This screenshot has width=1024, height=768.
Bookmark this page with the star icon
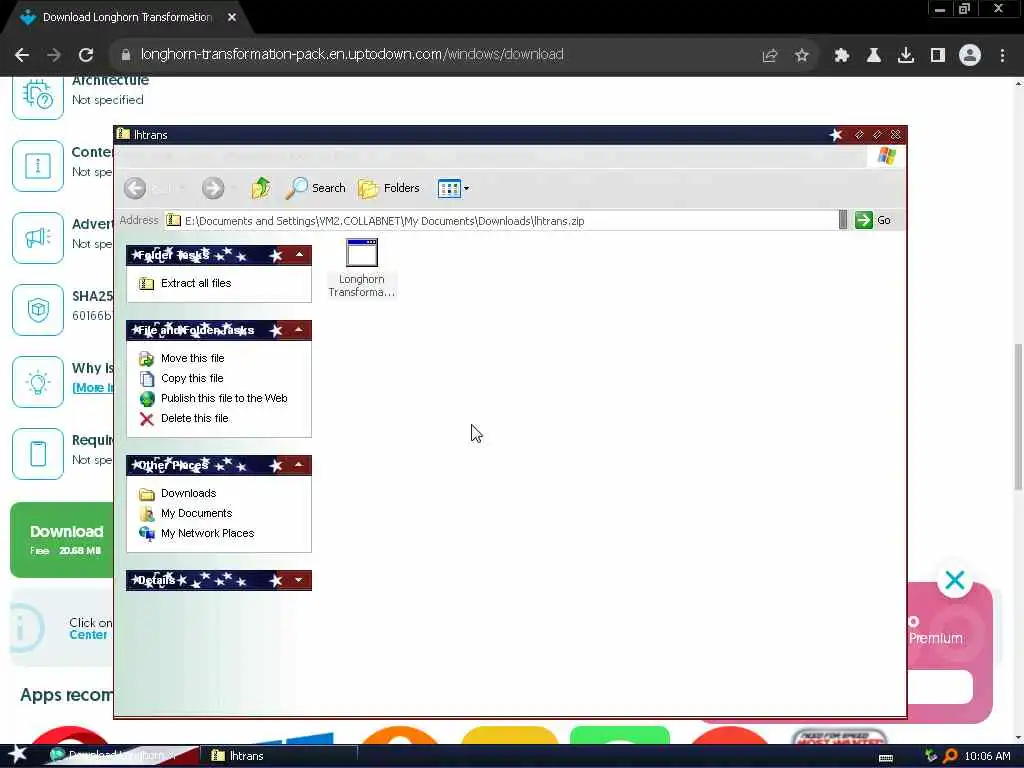[801, 56]
